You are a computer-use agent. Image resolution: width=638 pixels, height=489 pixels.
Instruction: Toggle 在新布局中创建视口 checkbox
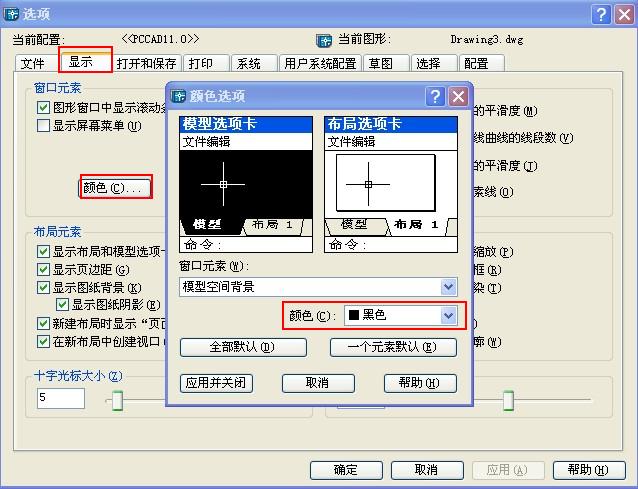[x=43, y=341]
